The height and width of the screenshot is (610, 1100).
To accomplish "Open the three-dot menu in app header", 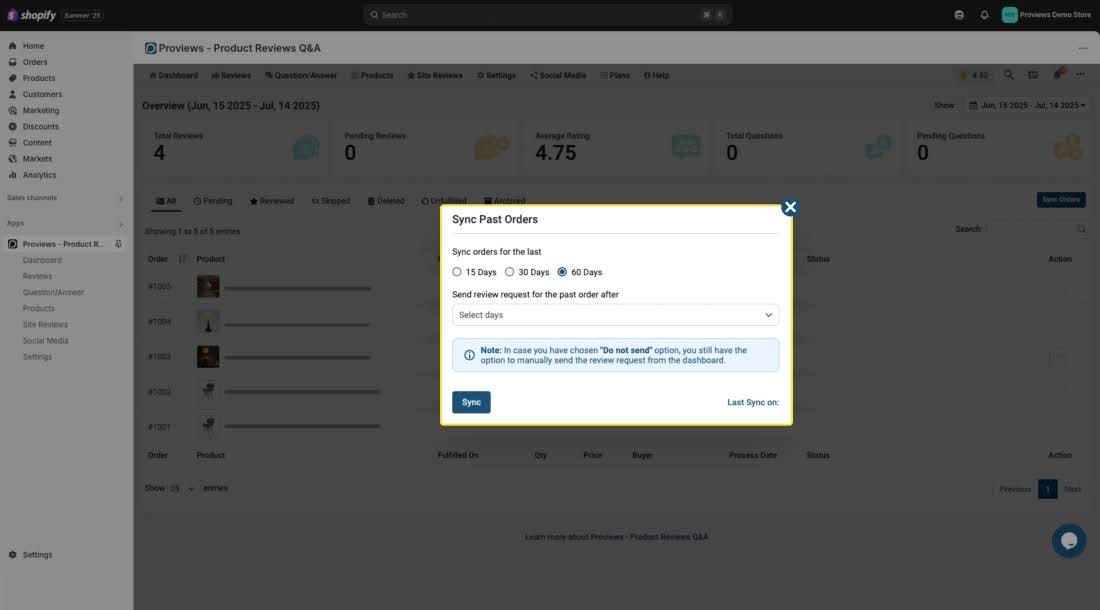I will click(x=1082, y=48).
